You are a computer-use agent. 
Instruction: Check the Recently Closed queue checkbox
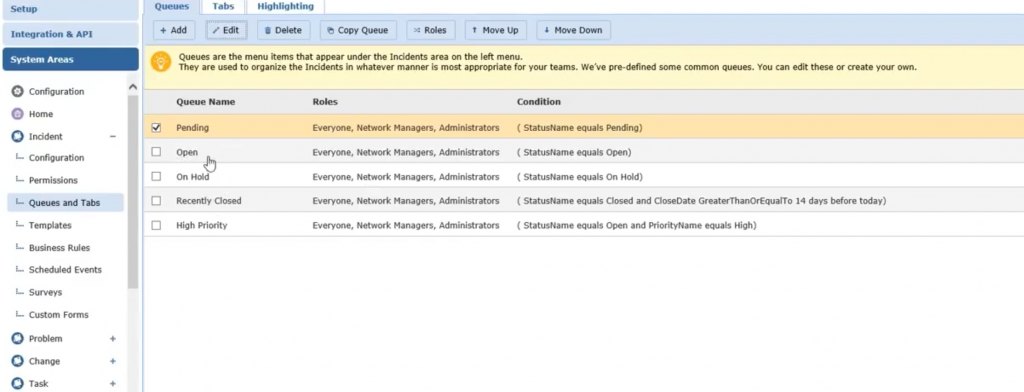point(156,201)
